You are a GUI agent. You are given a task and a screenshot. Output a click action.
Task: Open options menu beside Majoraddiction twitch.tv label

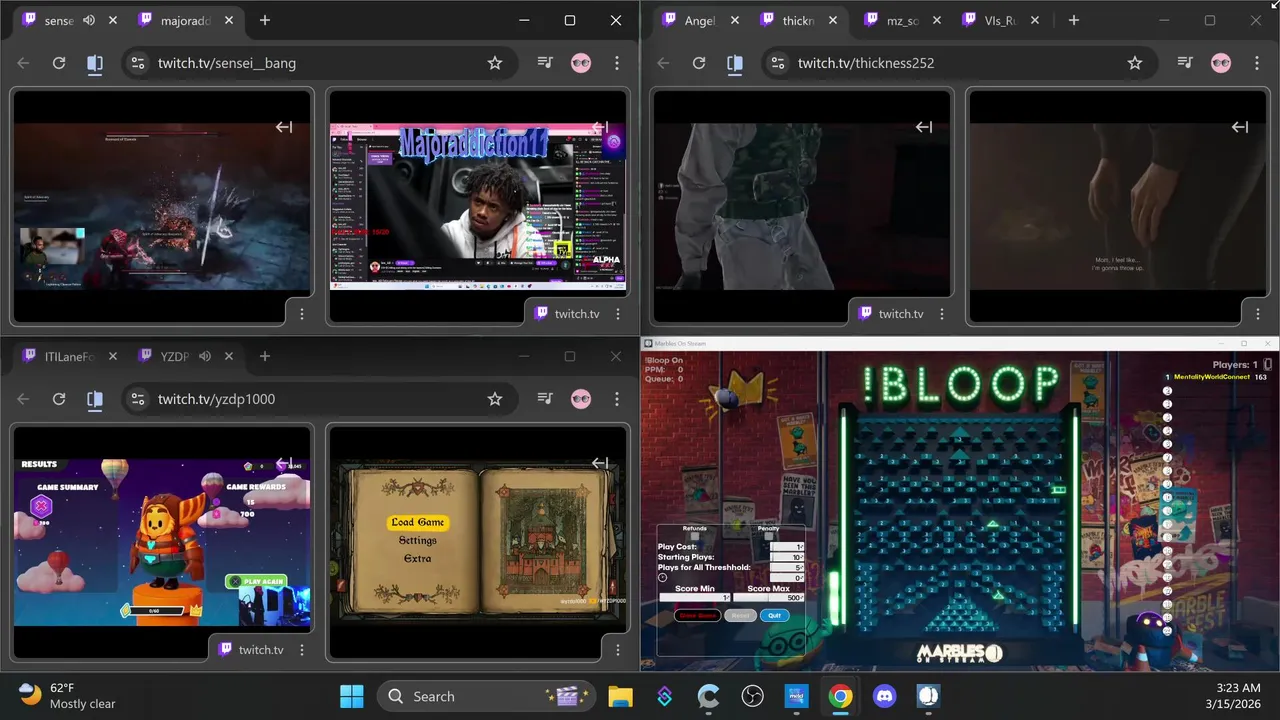618,314
